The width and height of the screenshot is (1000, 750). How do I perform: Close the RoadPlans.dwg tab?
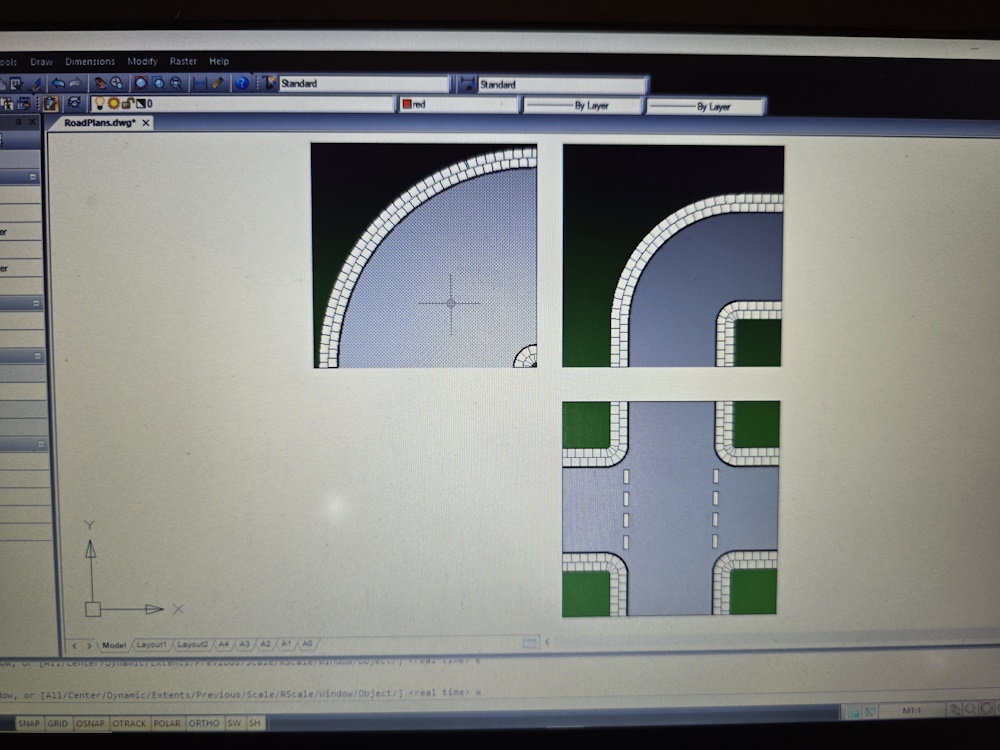click(146, 123)
